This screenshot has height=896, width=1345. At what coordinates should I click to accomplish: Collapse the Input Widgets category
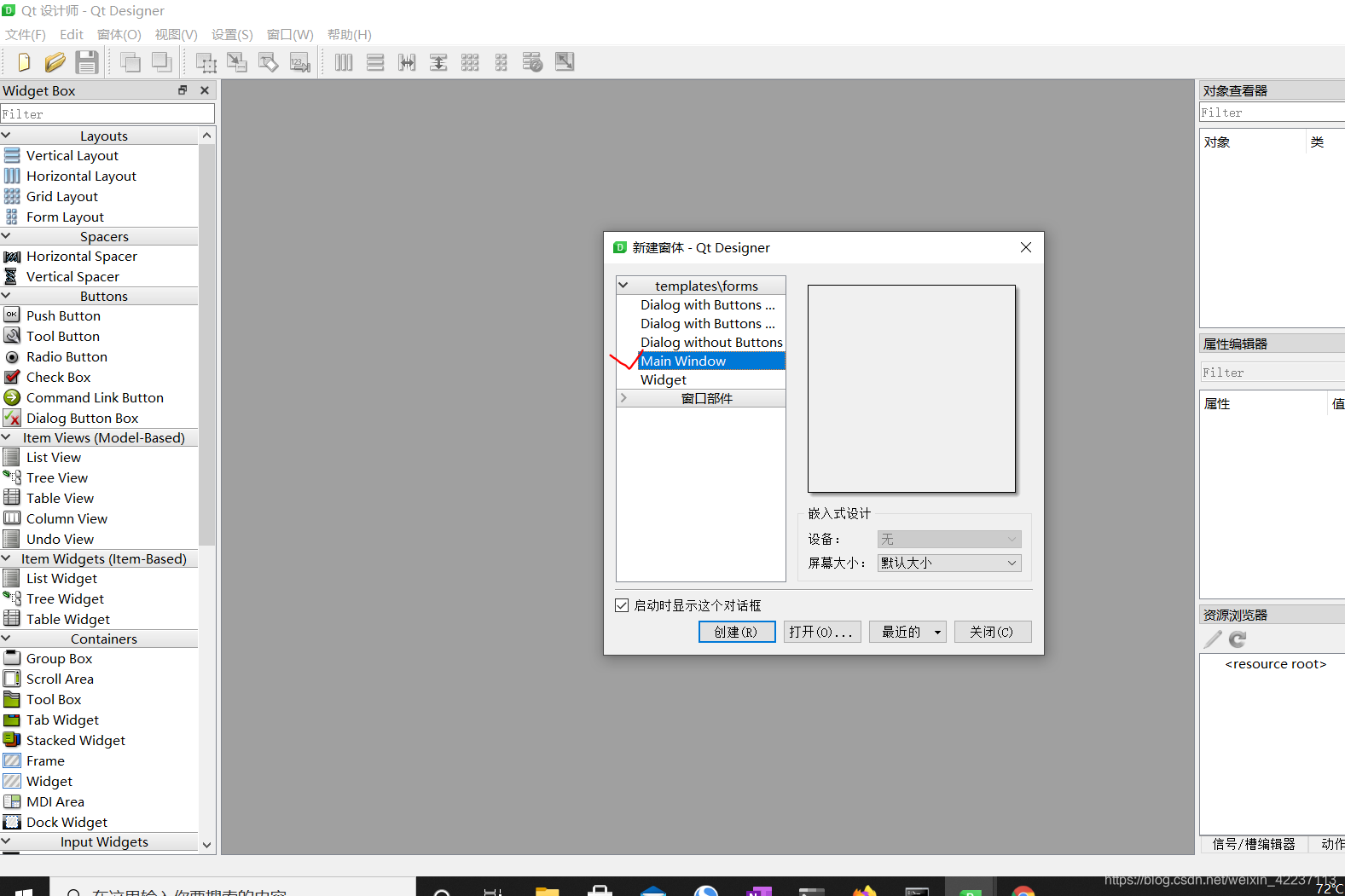(x=7, y=841)
